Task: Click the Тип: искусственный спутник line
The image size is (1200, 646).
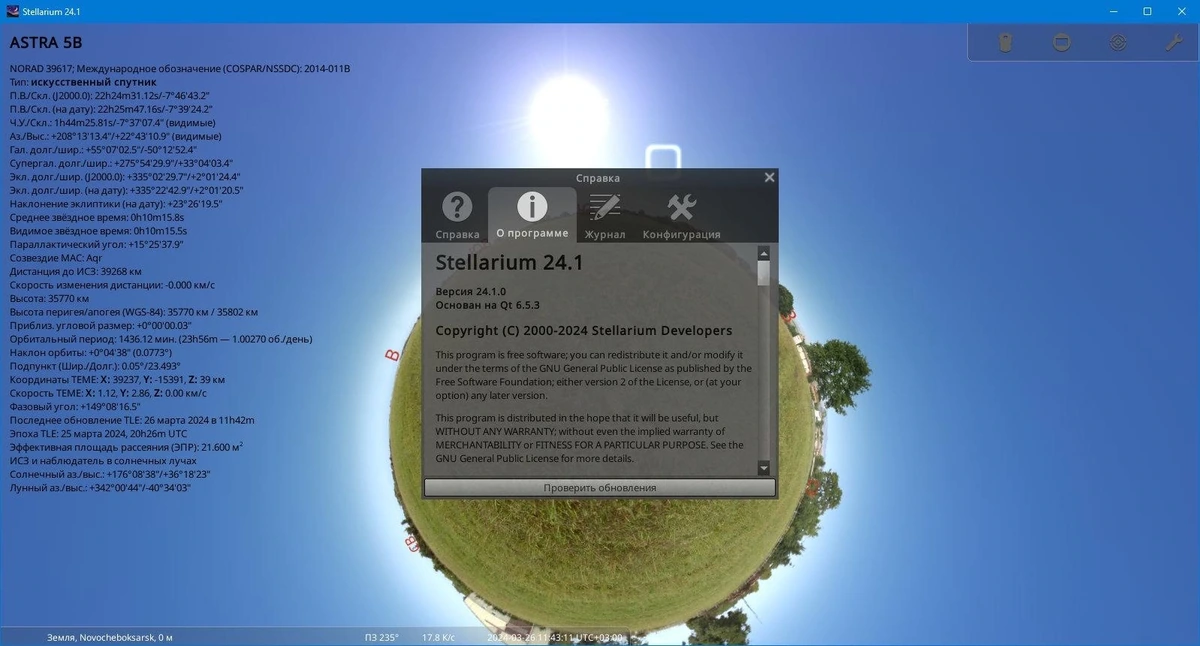Action: 83,82
